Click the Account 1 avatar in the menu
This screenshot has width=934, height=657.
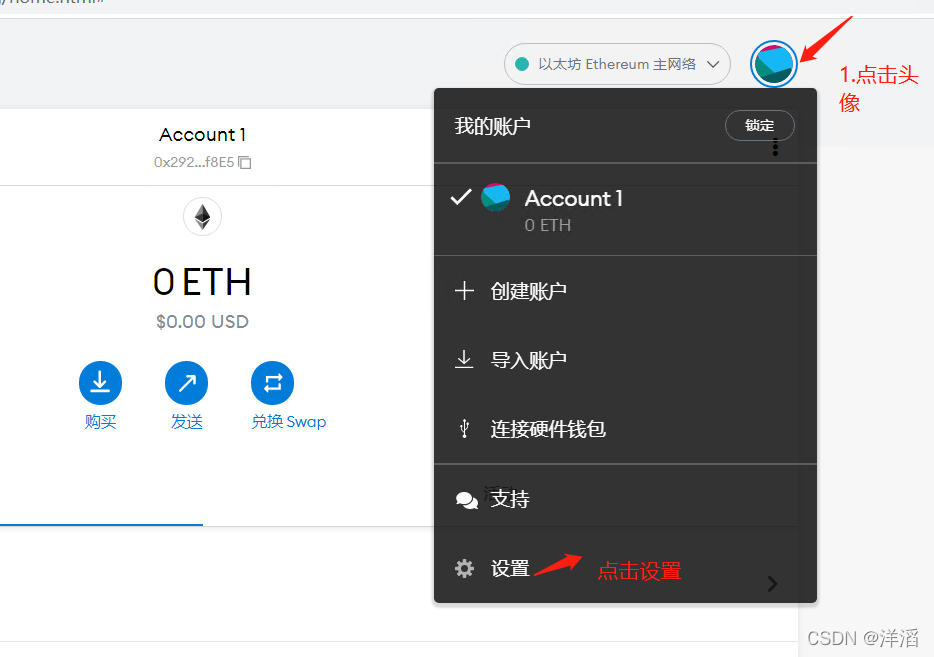(x=496, y=197)
